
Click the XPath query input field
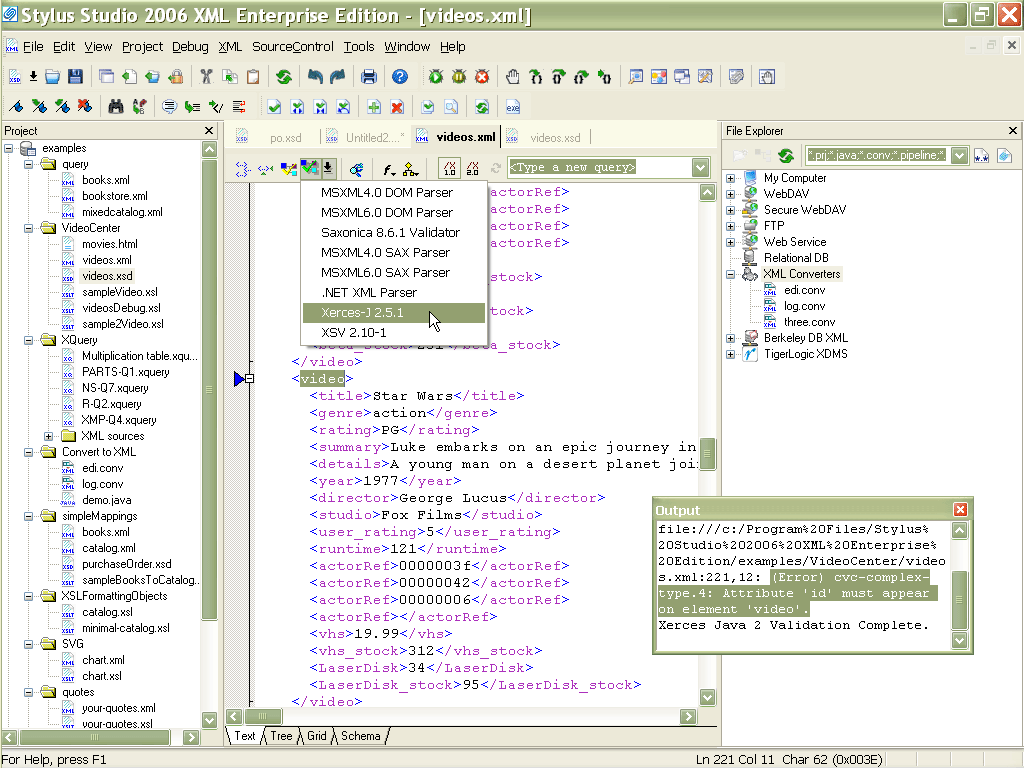click(600, 168)
